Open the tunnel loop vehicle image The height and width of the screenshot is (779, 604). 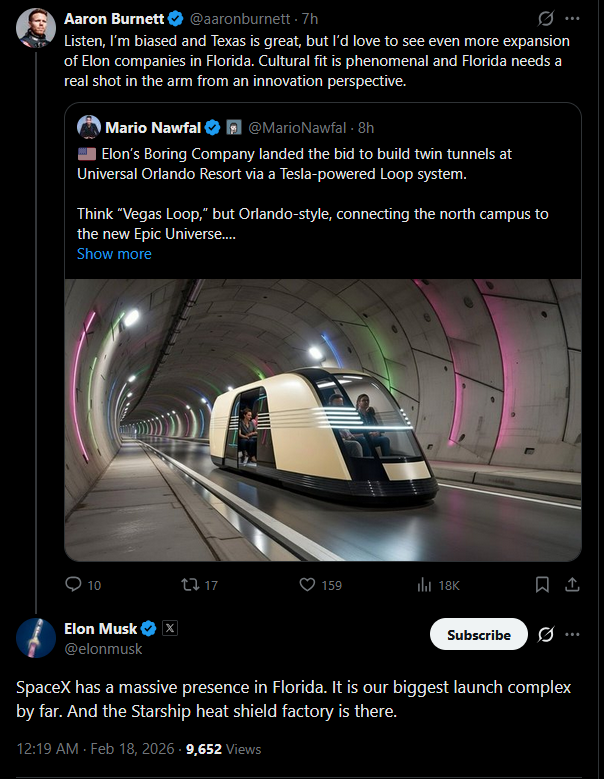pyautogui.click(x=322, y=420)
